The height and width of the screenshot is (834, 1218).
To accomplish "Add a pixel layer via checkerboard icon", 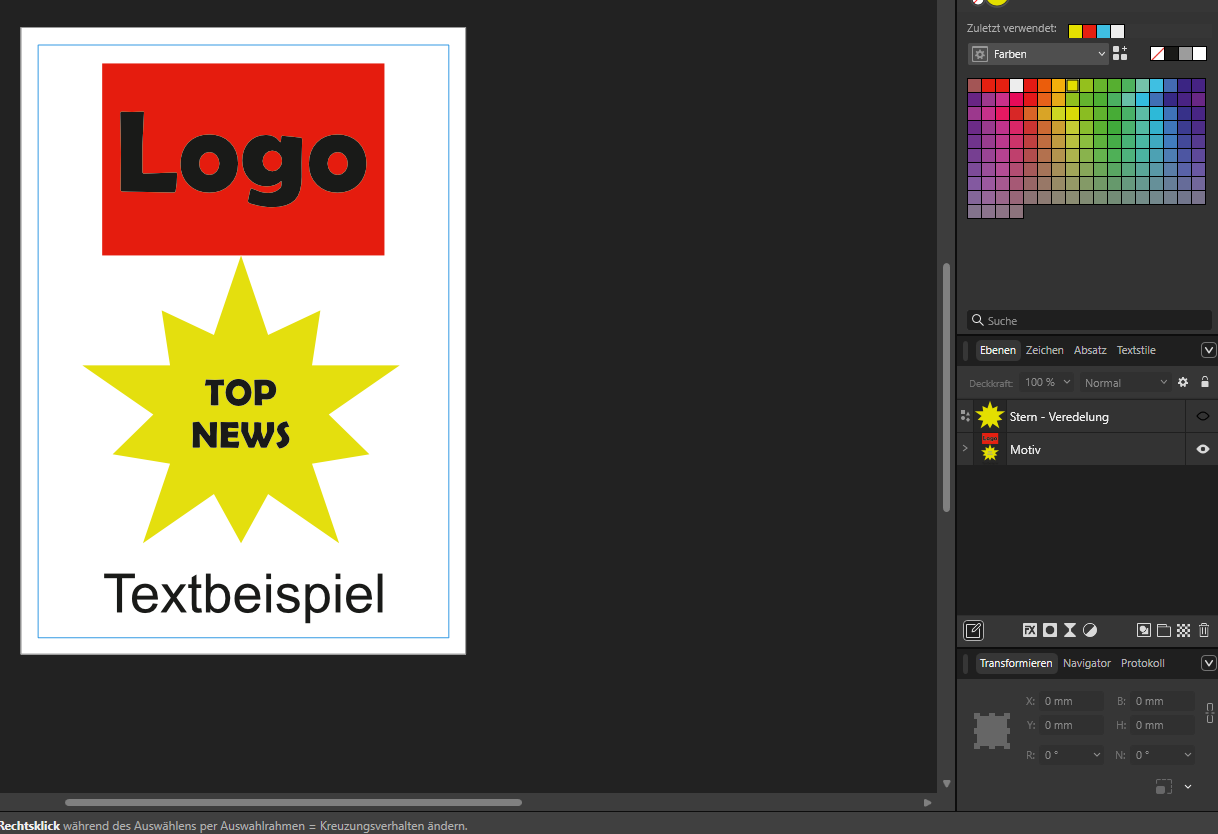I will point(1184,630).
